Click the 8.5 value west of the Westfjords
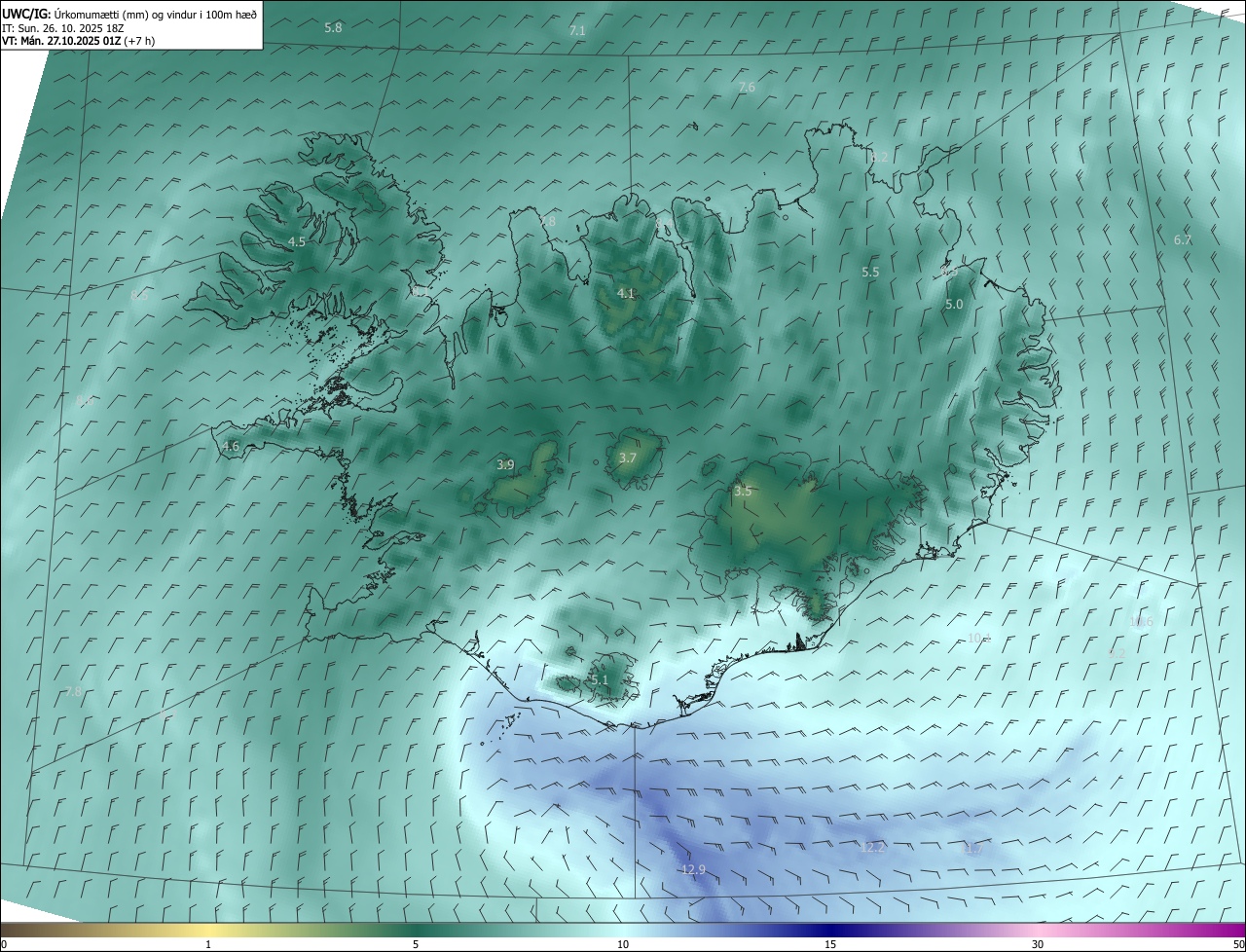Screen dimensions: 1246x952 139,295
